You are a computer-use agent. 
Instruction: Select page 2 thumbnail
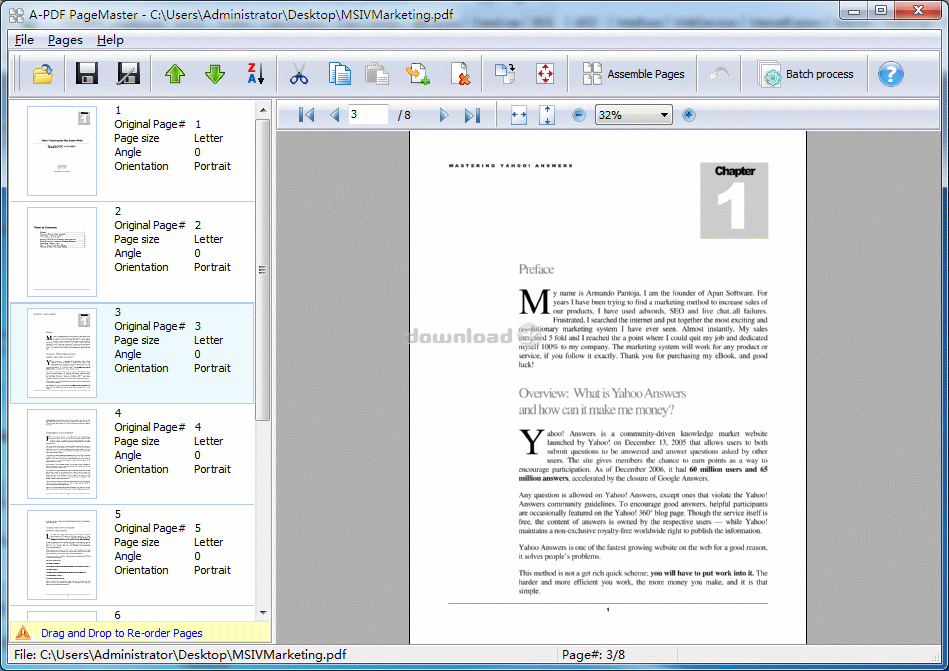62,252
